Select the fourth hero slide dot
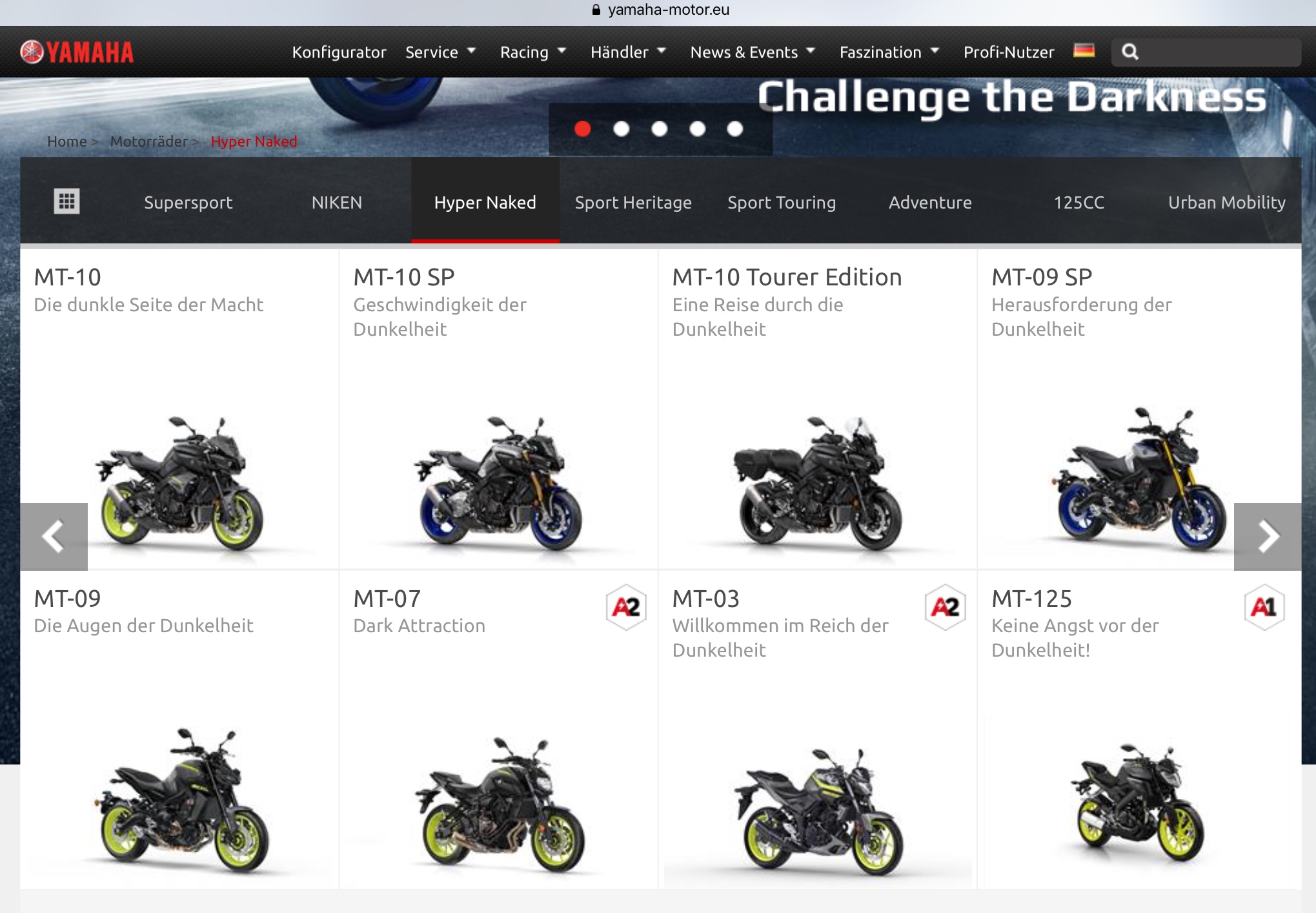The height and width of the screenshot is (913, 1316). pos(697,129)
